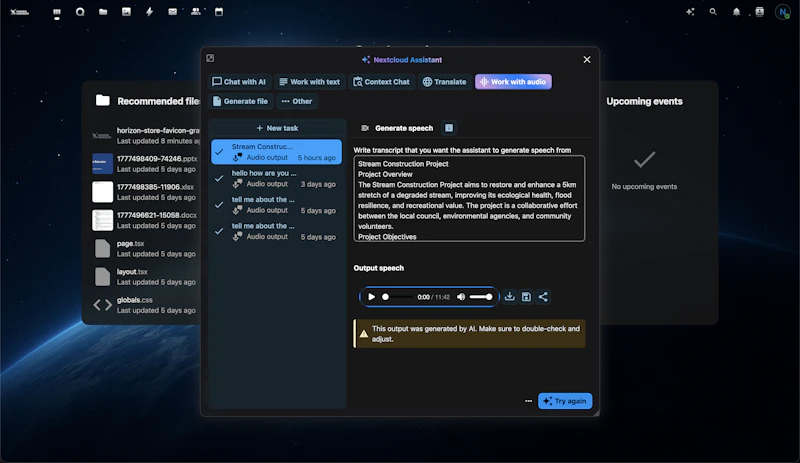Open 1777498409-74246.pptx on dashboard
This screenshot has width=800, height=463.
[145, 164]
